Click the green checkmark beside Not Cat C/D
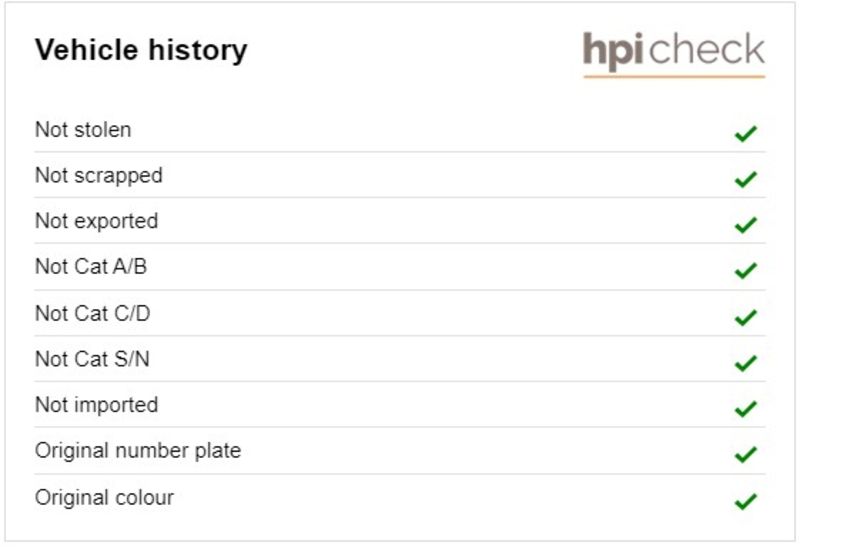The image size is (850, 556). tap(745, 317)
